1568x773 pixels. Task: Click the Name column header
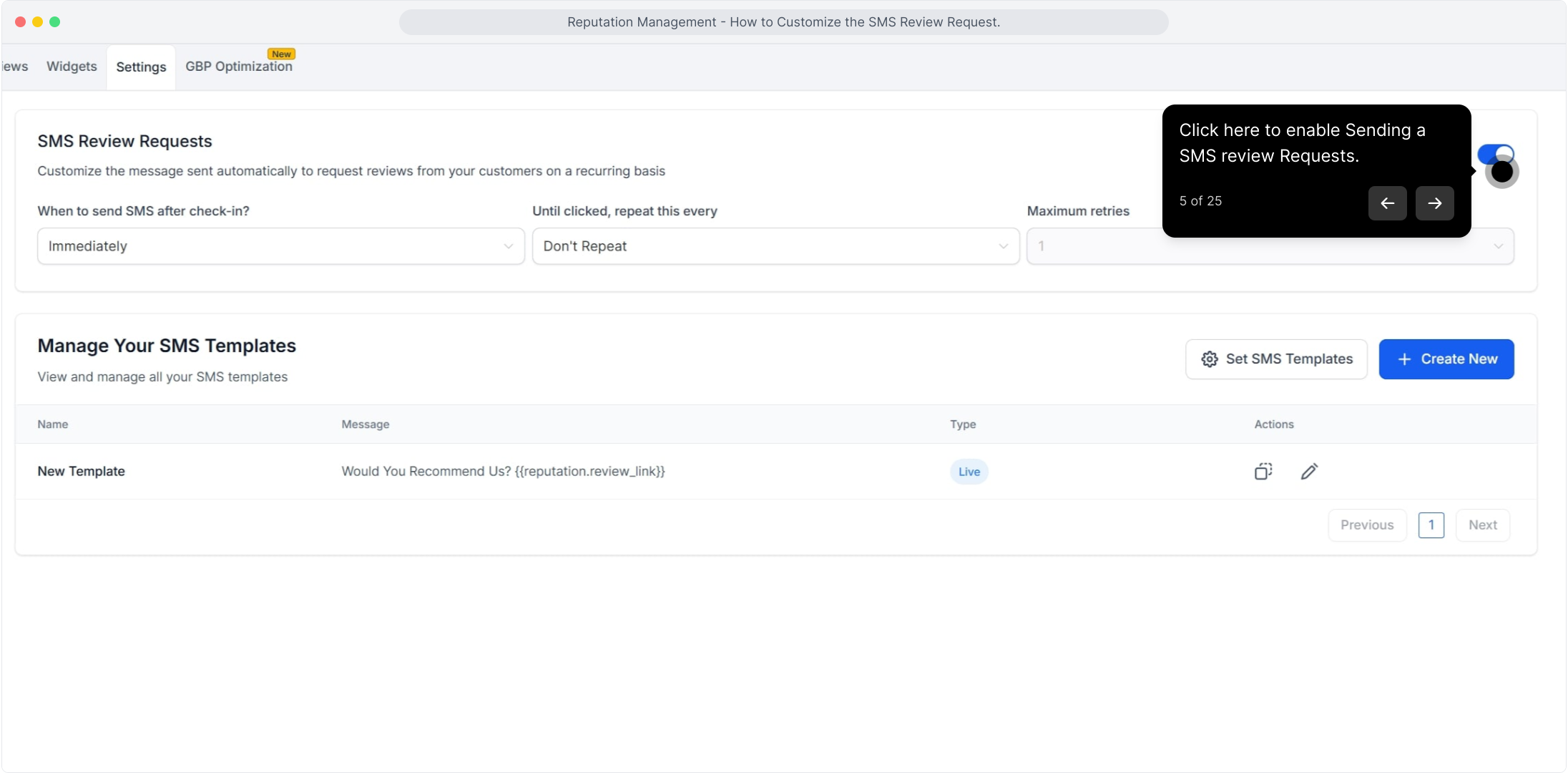point(53,424)
